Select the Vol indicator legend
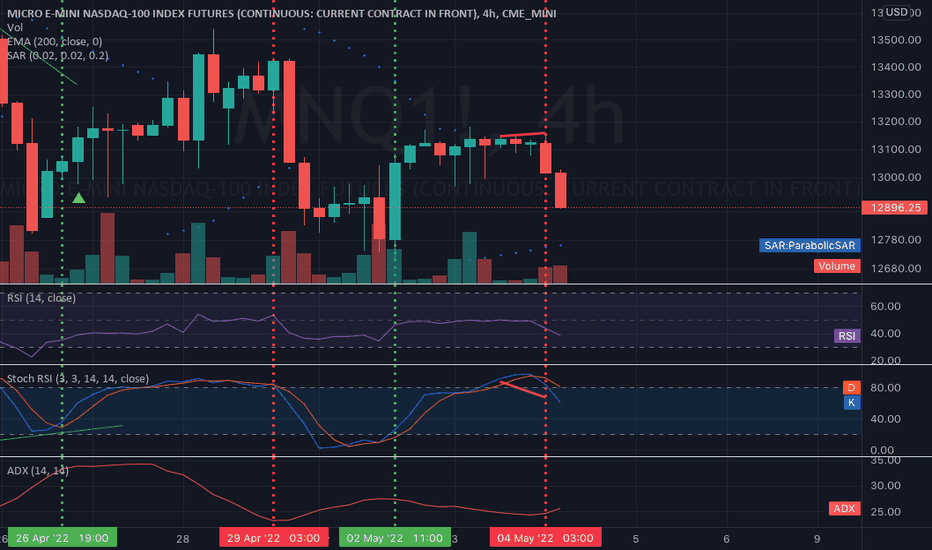This screenshot has height=550, width=932. [15, 27]
